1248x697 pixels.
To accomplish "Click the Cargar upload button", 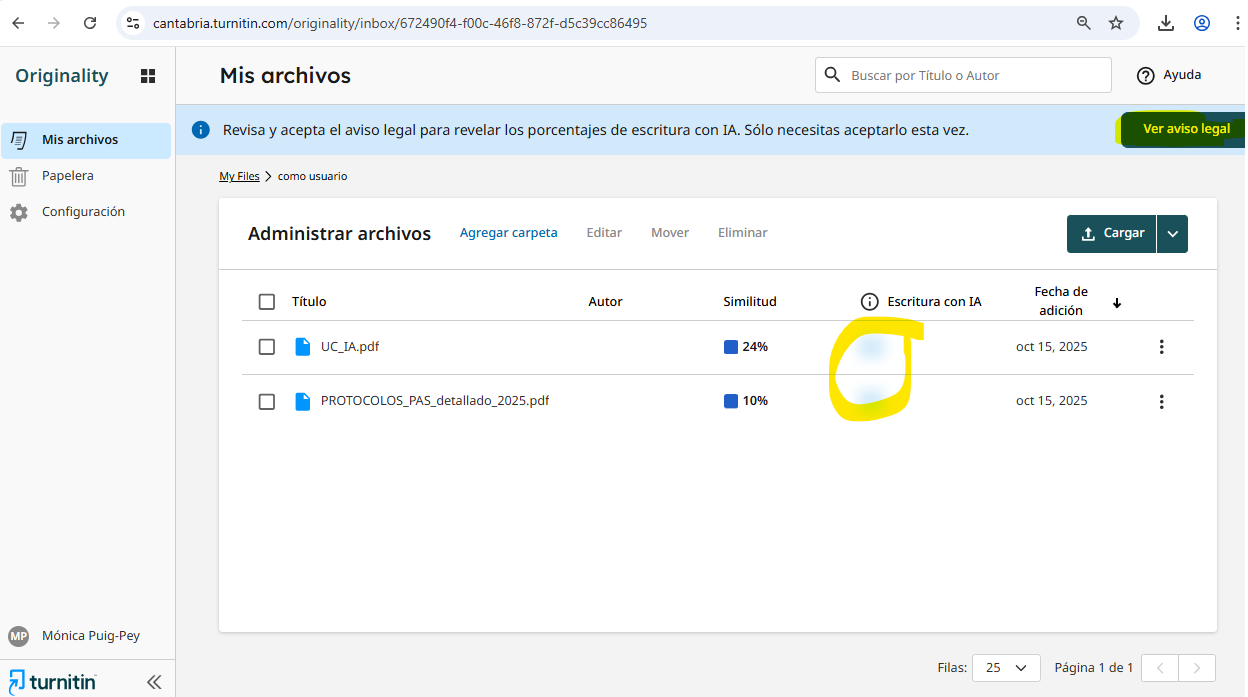I will (1112, 233).
